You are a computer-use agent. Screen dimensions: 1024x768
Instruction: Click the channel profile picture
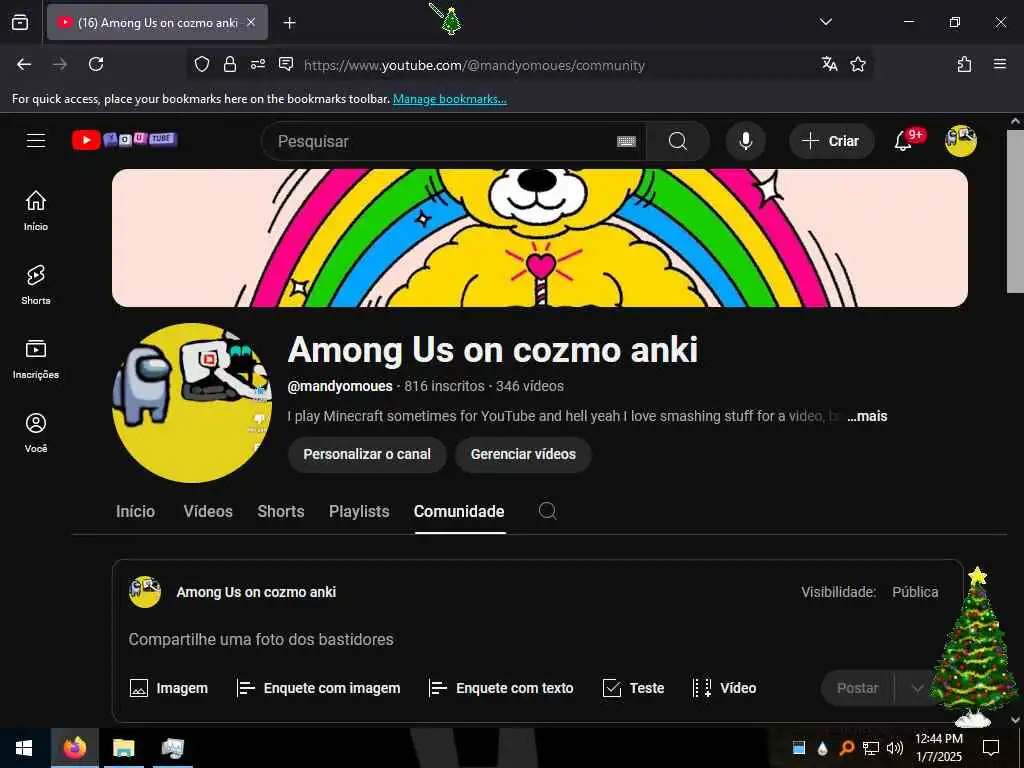(x=192, y=403)
